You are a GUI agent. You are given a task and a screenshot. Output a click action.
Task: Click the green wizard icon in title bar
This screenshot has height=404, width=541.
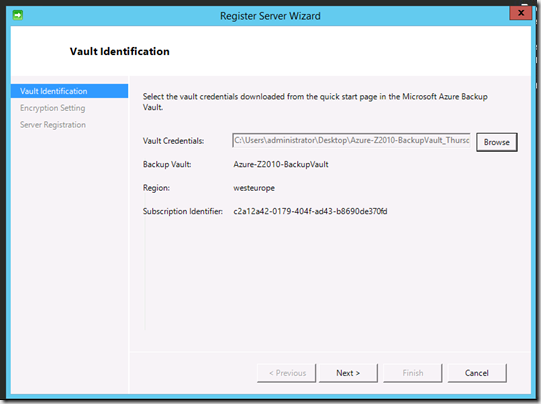click(x=18, y=15)
